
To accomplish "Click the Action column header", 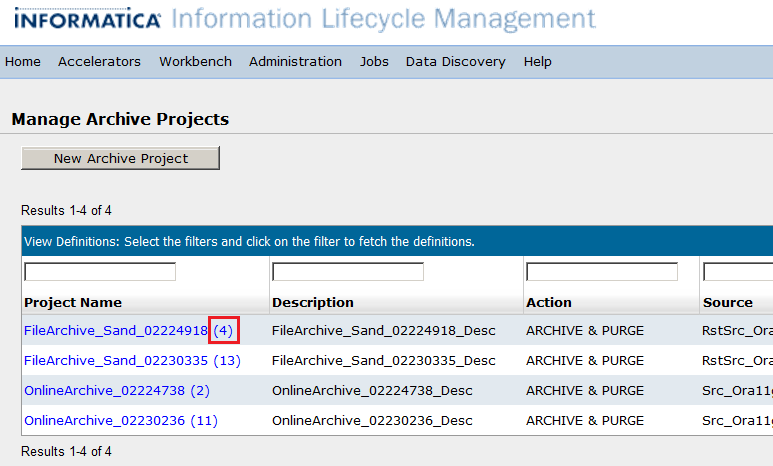I will click(549, 302).
